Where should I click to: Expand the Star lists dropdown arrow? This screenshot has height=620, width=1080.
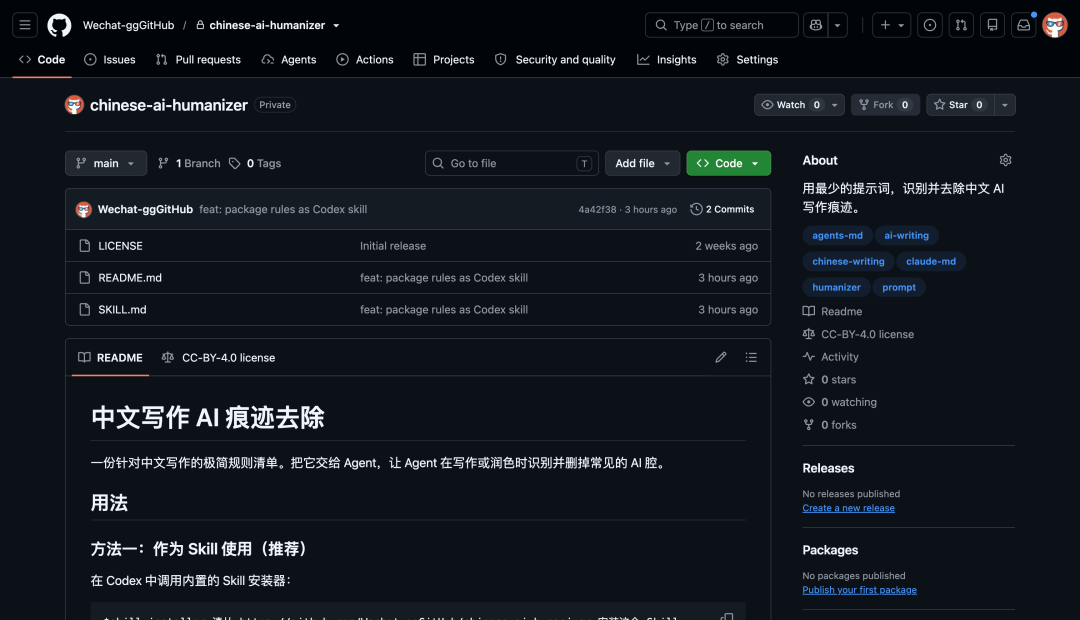tap(1005, 105)
